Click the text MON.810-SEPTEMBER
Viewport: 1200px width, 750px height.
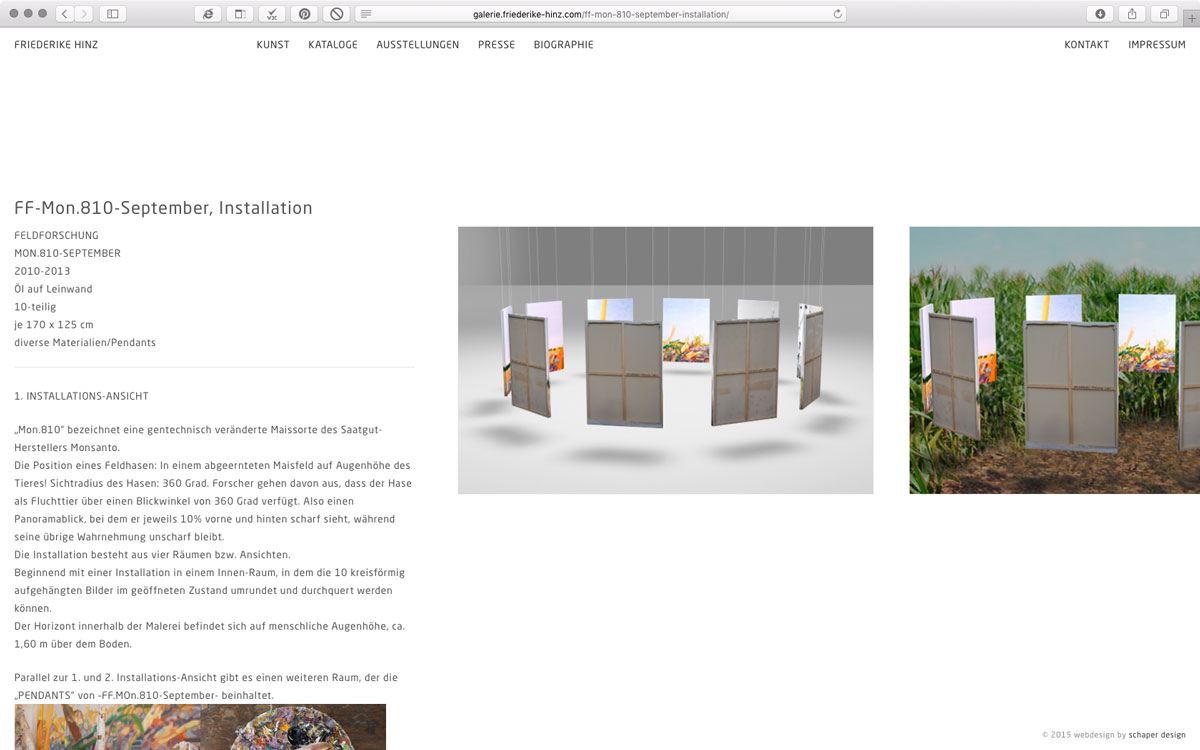[67, 253]
